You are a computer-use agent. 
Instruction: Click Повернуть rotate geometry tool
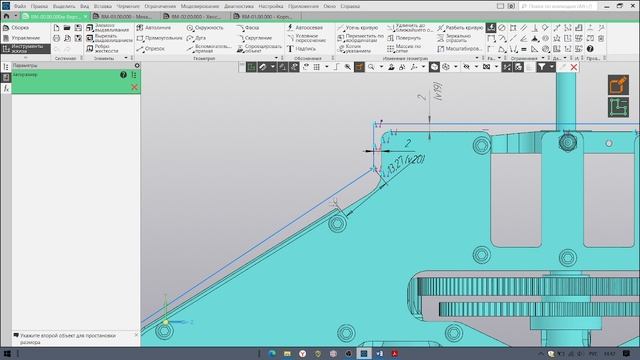[x=403, y=38]
